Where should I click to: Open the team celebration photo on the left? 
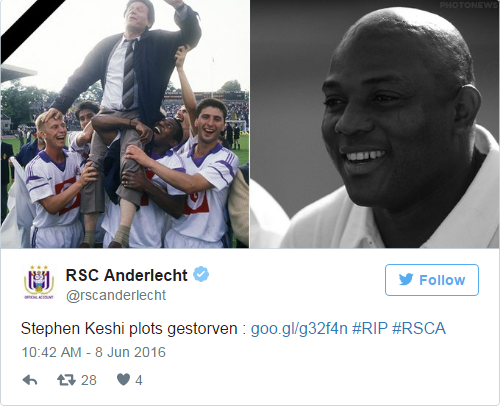(x=125, y=124)
